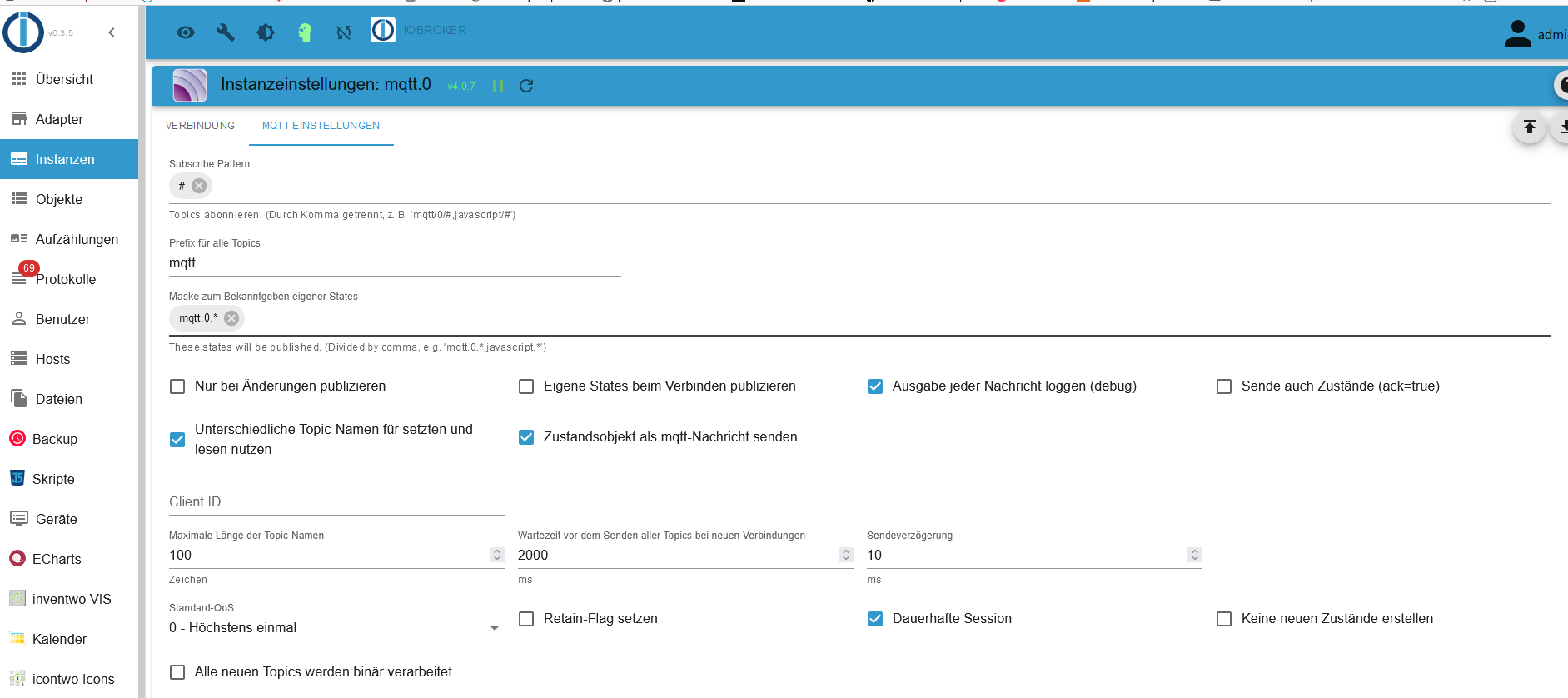
Task: Open Hosts in the sidebar
Action: coord(69,359)
